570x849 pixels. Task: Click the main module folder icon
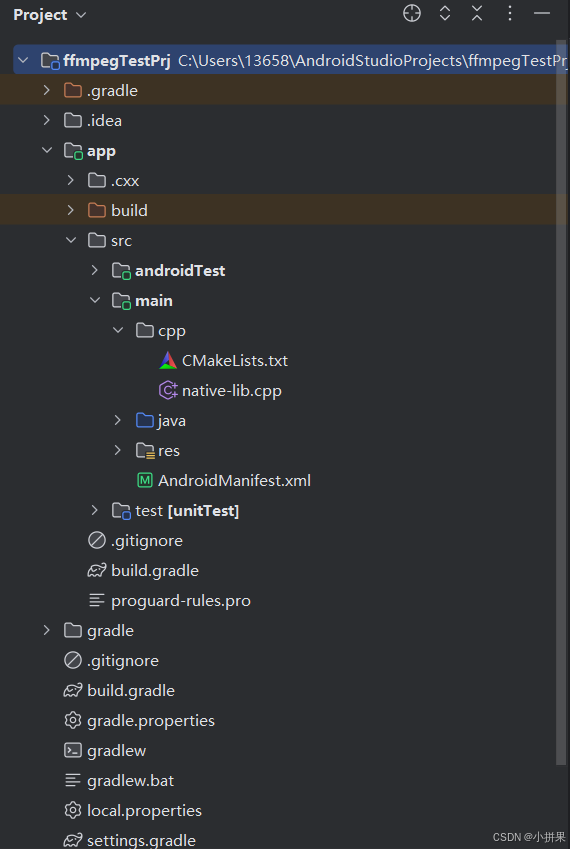[x=121, y=301]
